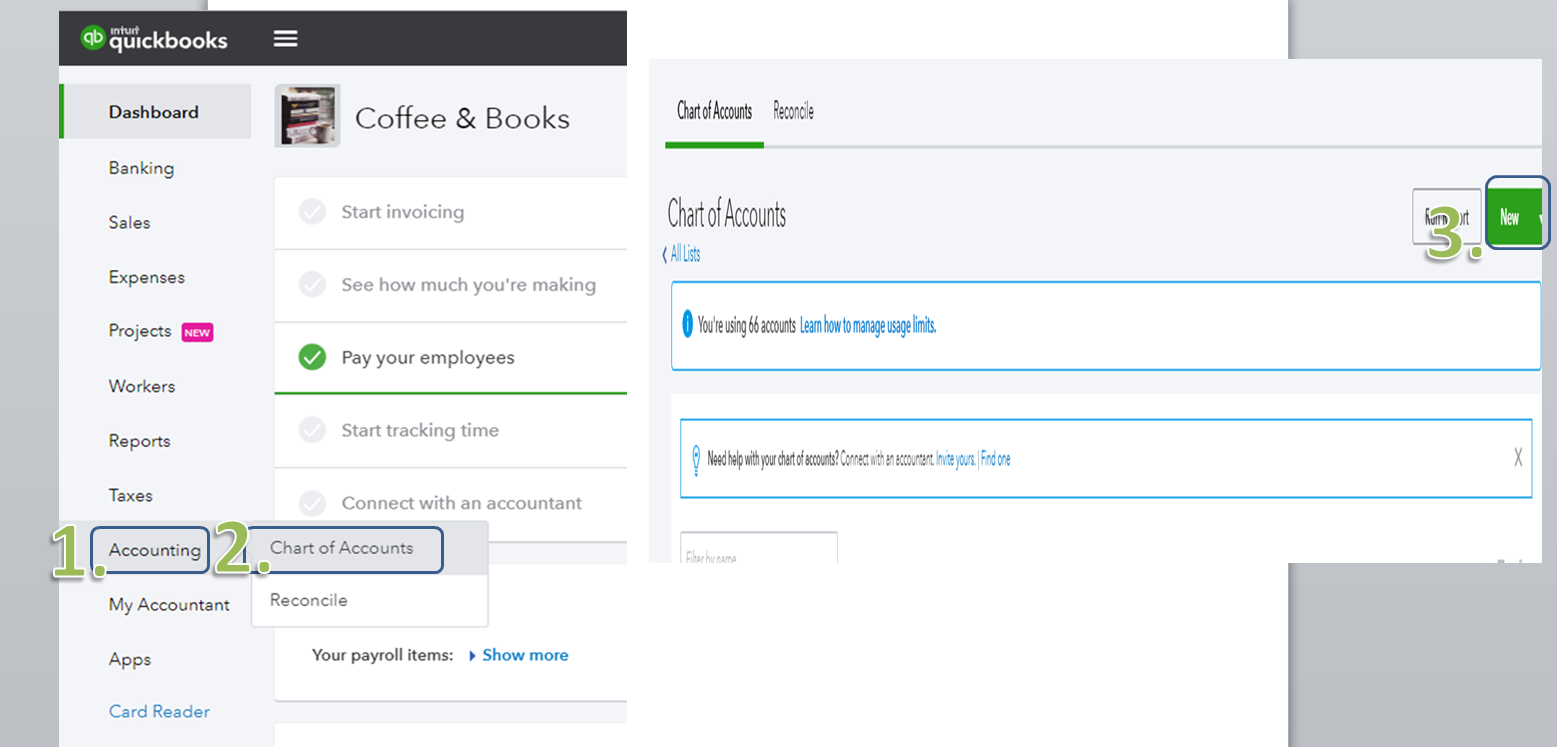Open the New button dropdown arrow
Screen dimensions: 1557x747
pos(1541,217)
